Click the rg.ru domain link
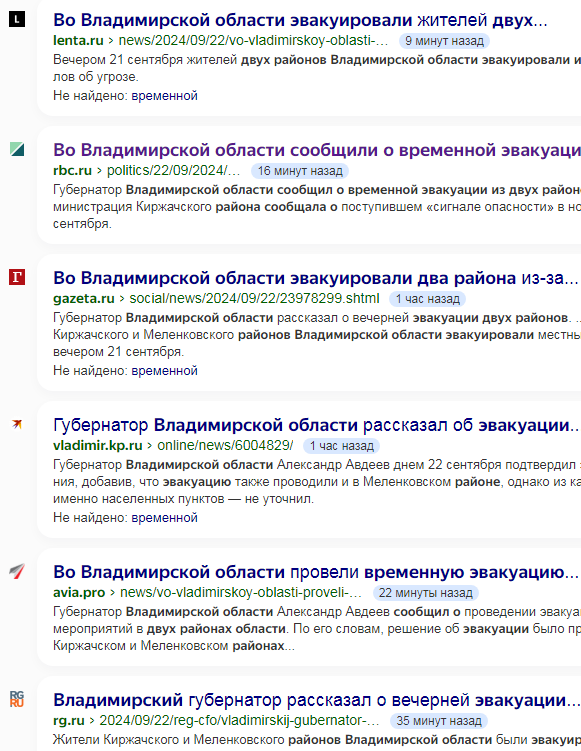 [69, 720]
